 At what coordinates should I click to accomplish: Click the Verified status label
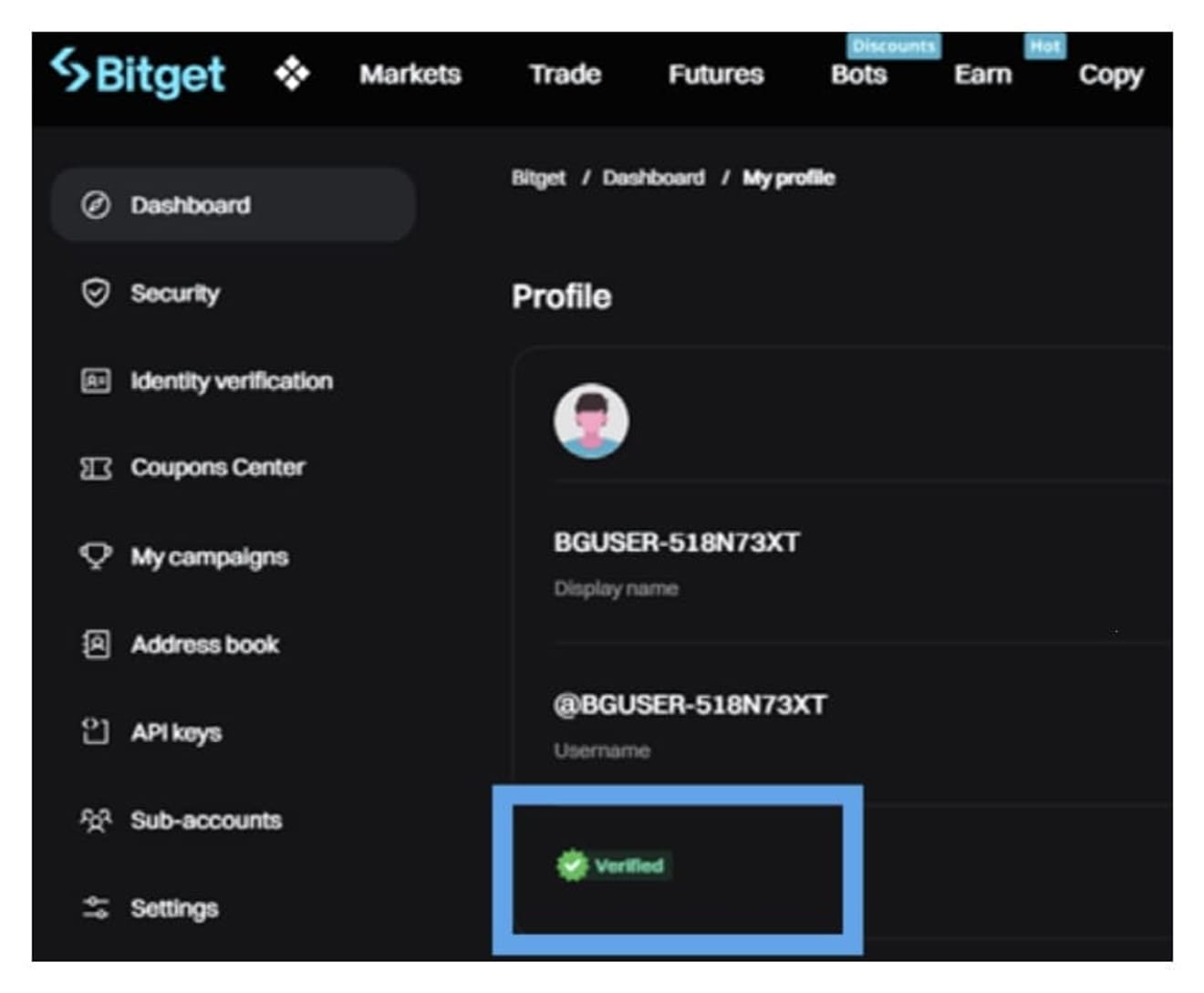coord(629,865)
